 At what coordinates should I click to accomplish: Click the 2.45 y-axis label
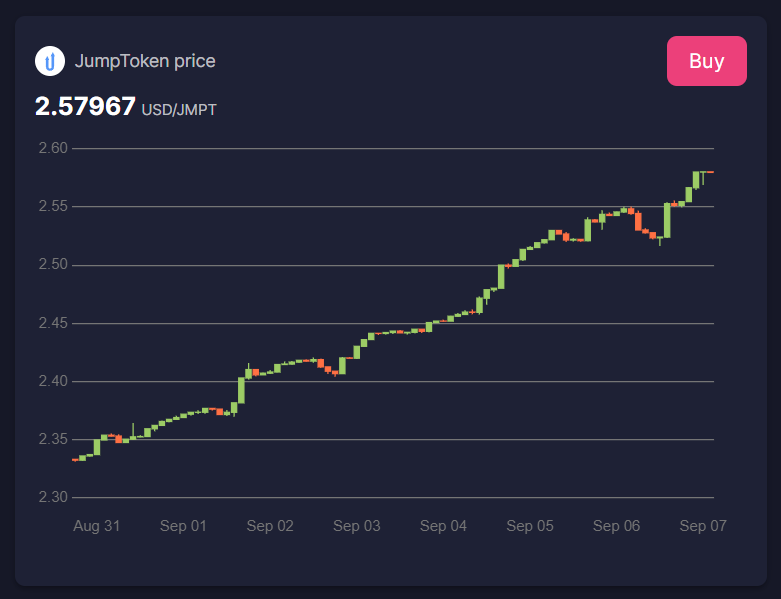click(x=53, y=323)
